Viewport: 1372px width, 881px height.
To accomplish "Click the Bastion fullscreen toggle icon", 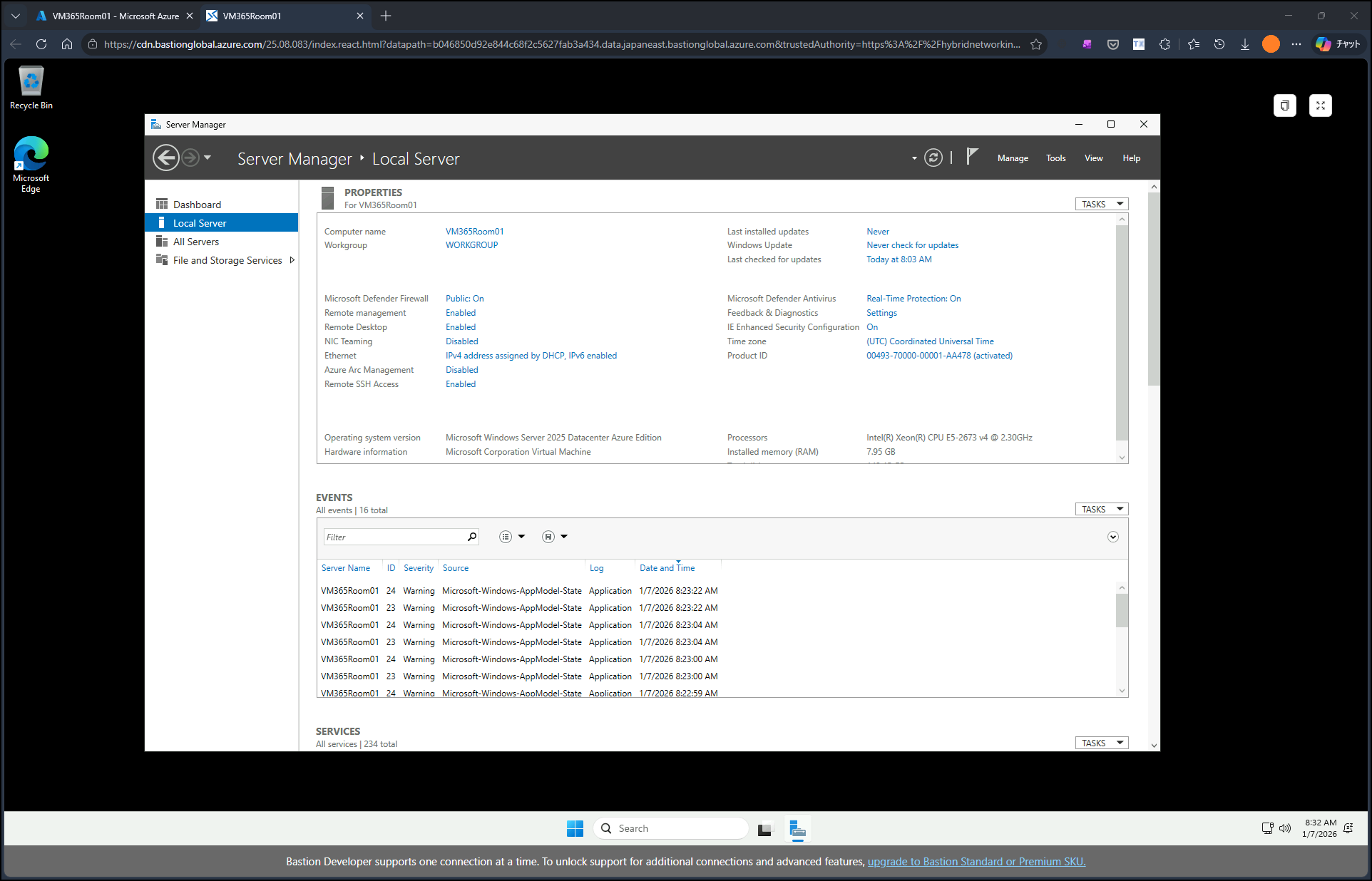I will tap(1320, 105).
